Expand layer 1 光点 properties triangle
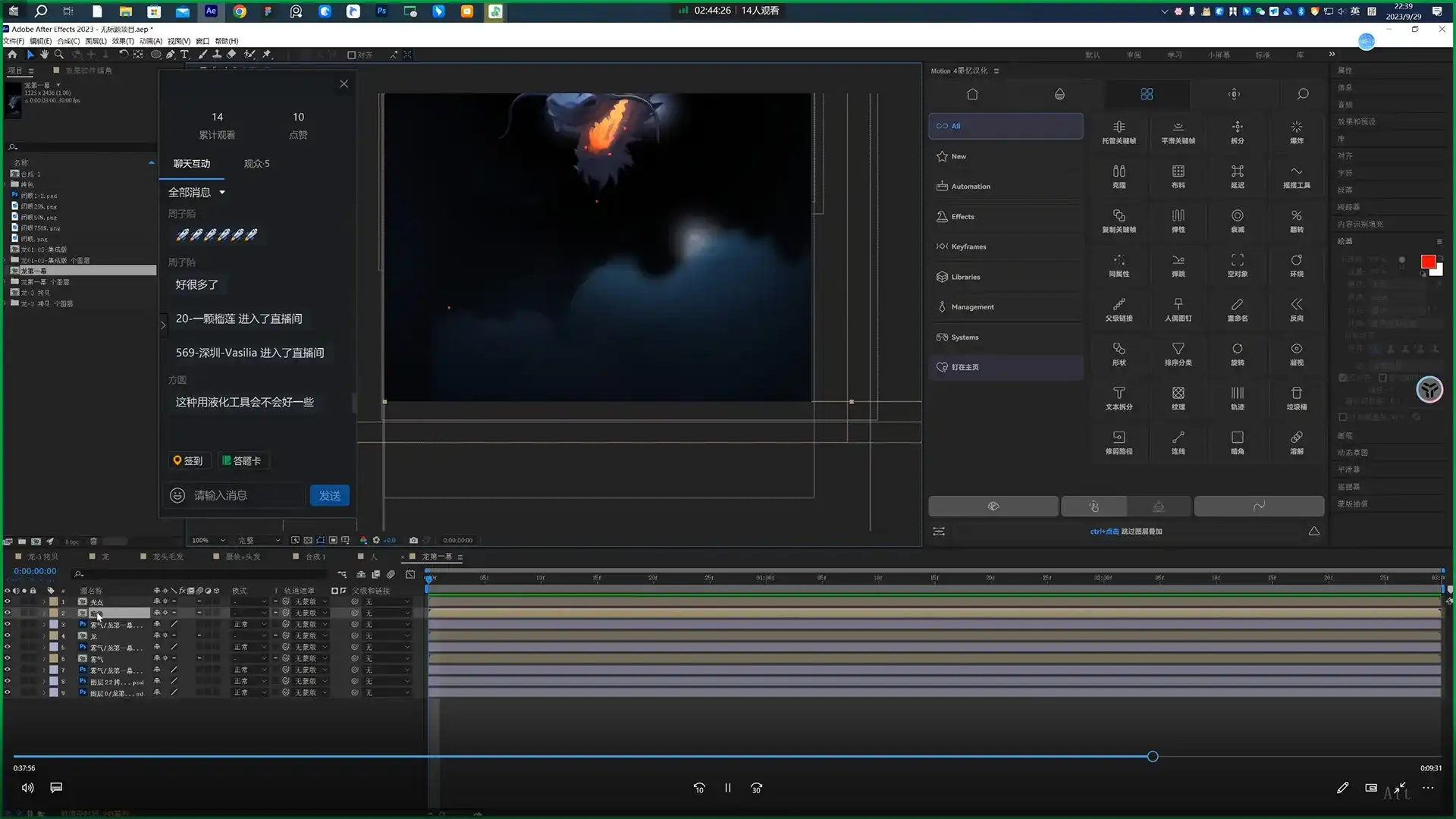1456x819 pixels. tap(44, 601)
